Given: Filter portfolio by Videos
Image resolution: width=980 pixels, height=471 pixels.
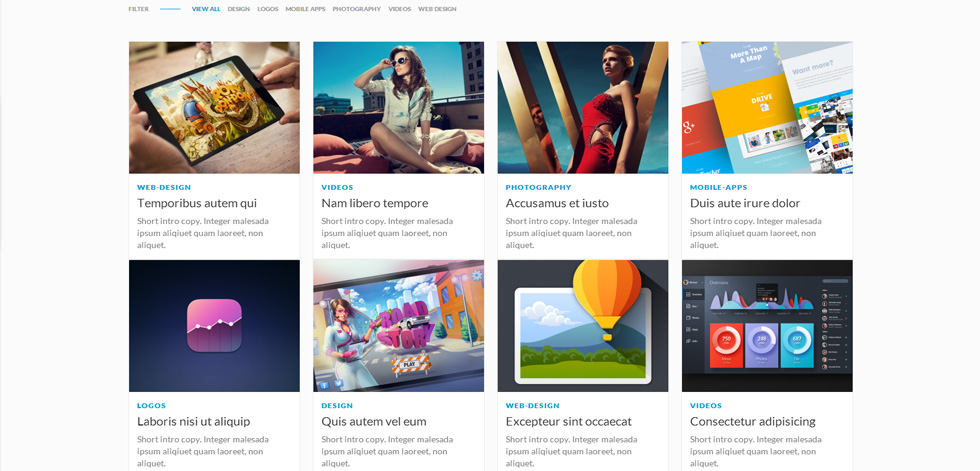Looking at the screenshot, I should click(399, 9).
